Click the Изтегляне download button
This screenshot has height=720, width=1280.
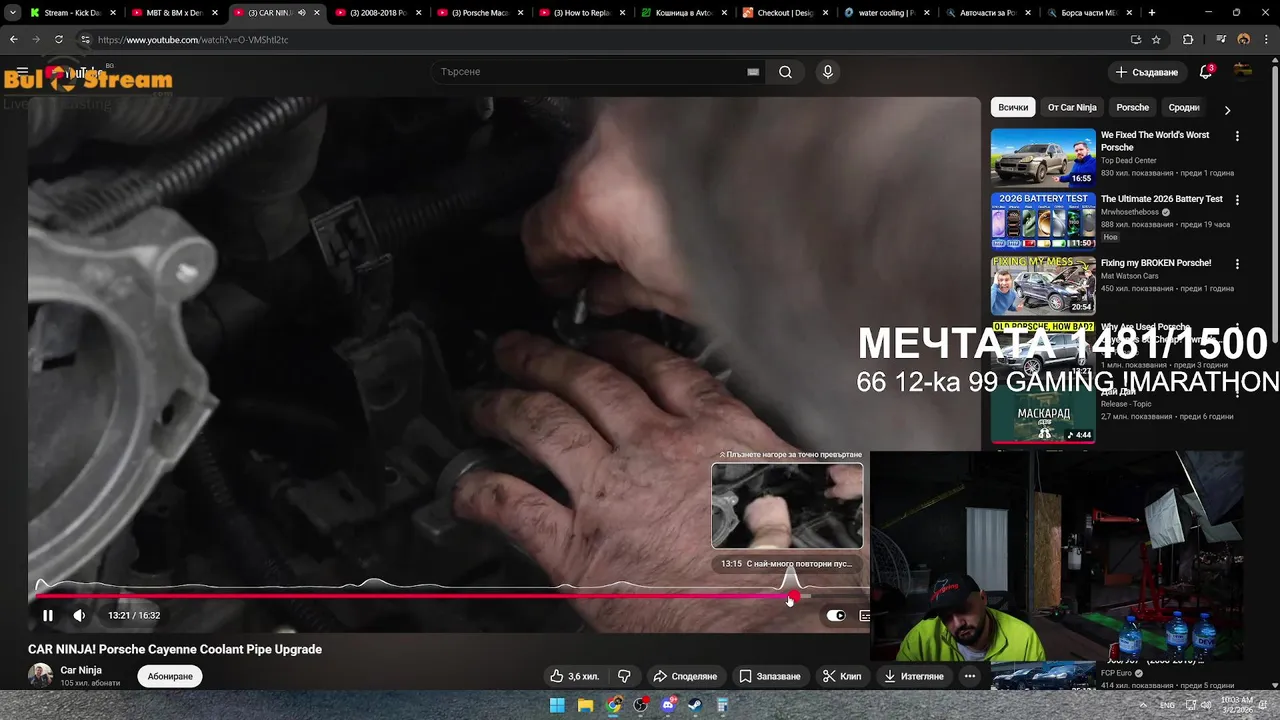pyautogui.click(x=914, y=676)
